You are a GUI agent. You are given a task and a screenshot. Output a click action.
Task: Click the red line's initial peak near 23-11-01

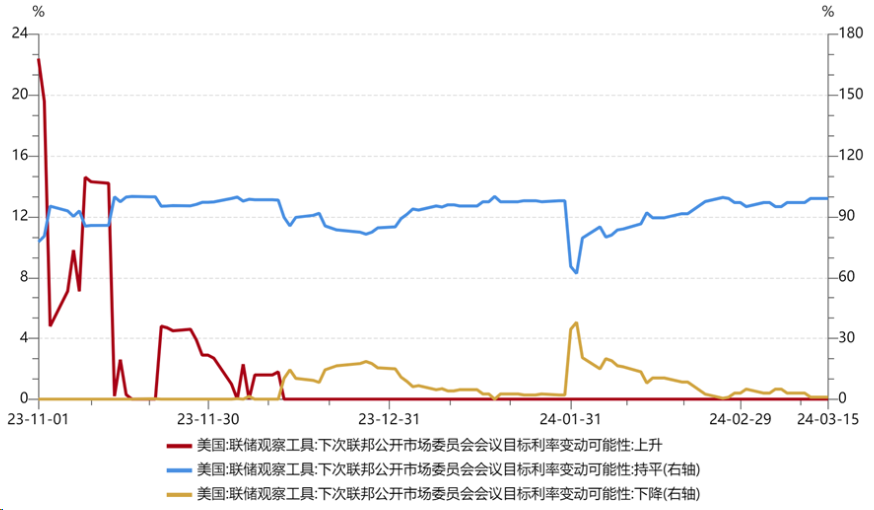coord(38,59)
